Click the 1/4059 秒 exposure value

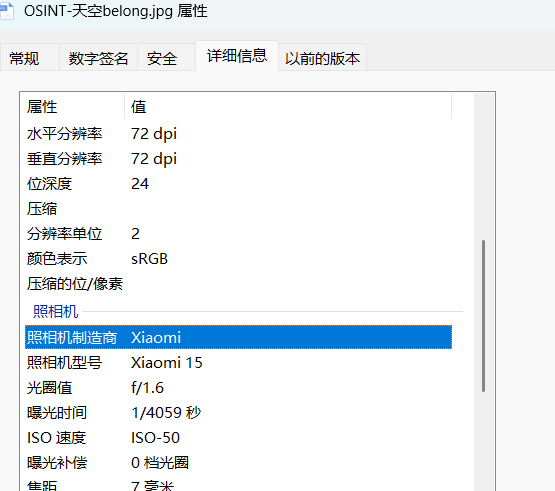pos(166,413)
